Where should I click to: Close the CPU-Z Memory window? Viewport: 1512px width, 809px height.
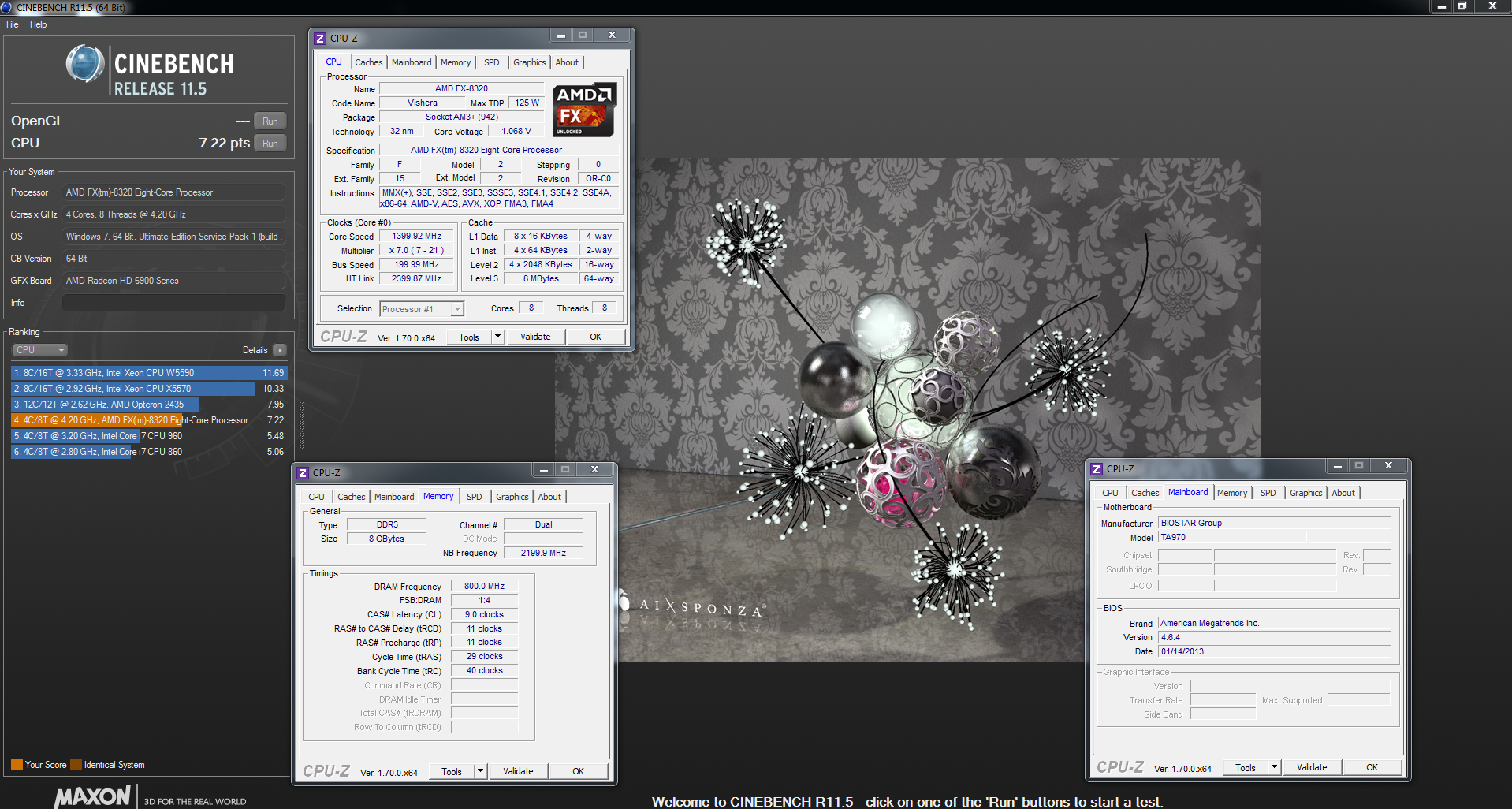(x=595, y=470)
